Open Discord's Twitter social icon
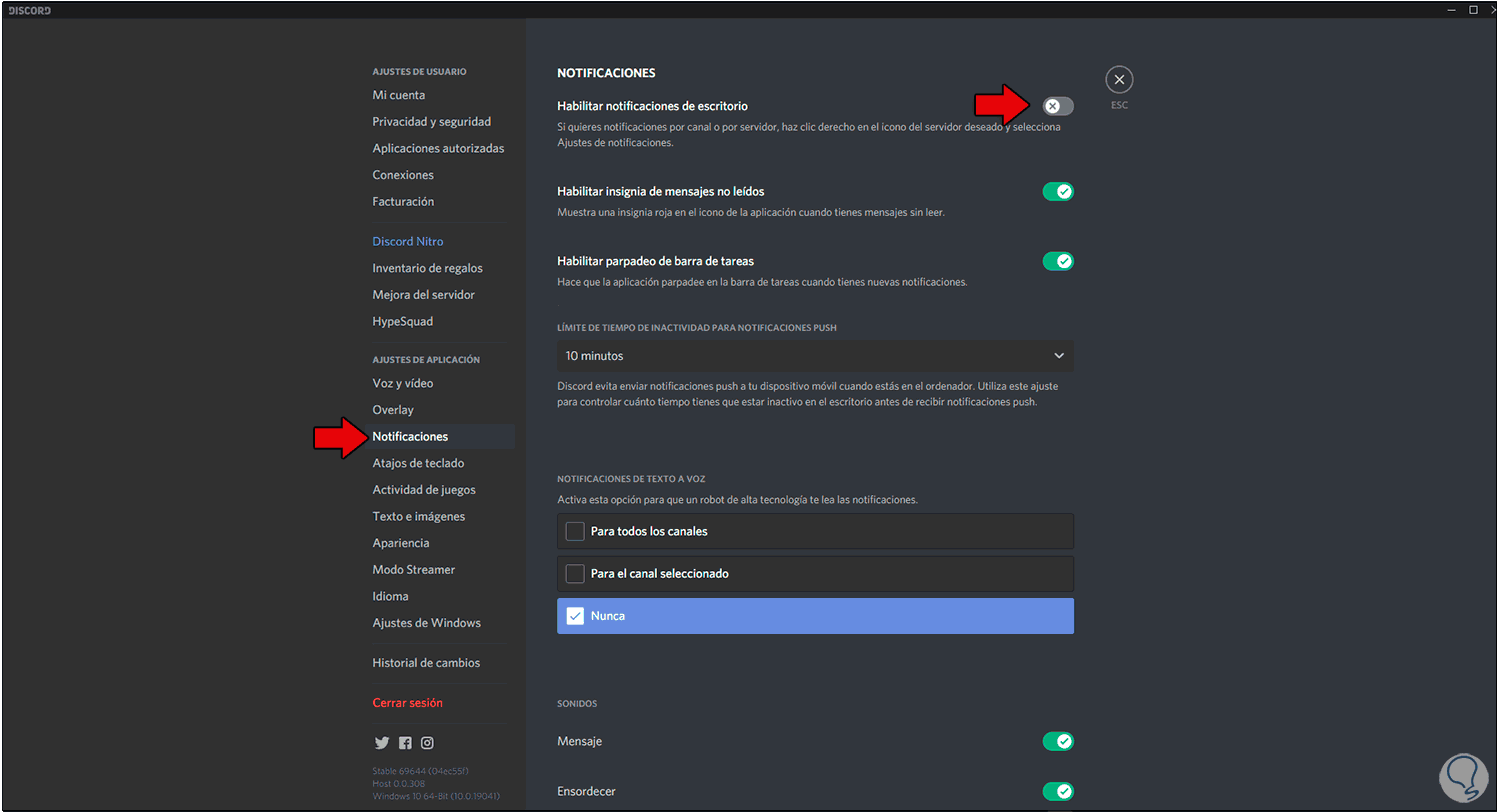The width and height of the screenshot is (1500, 812). [381, 743]
